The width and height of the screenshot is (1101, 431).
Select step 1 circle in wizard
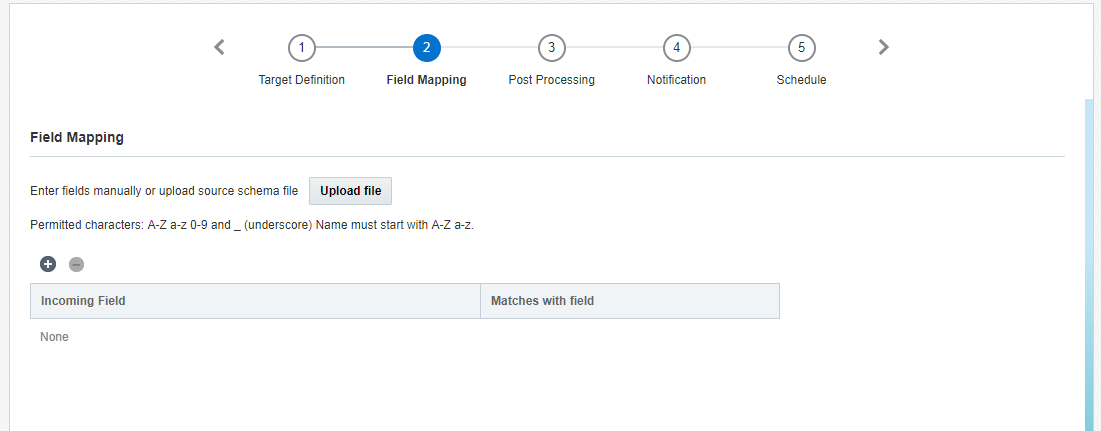pos(301,48)
